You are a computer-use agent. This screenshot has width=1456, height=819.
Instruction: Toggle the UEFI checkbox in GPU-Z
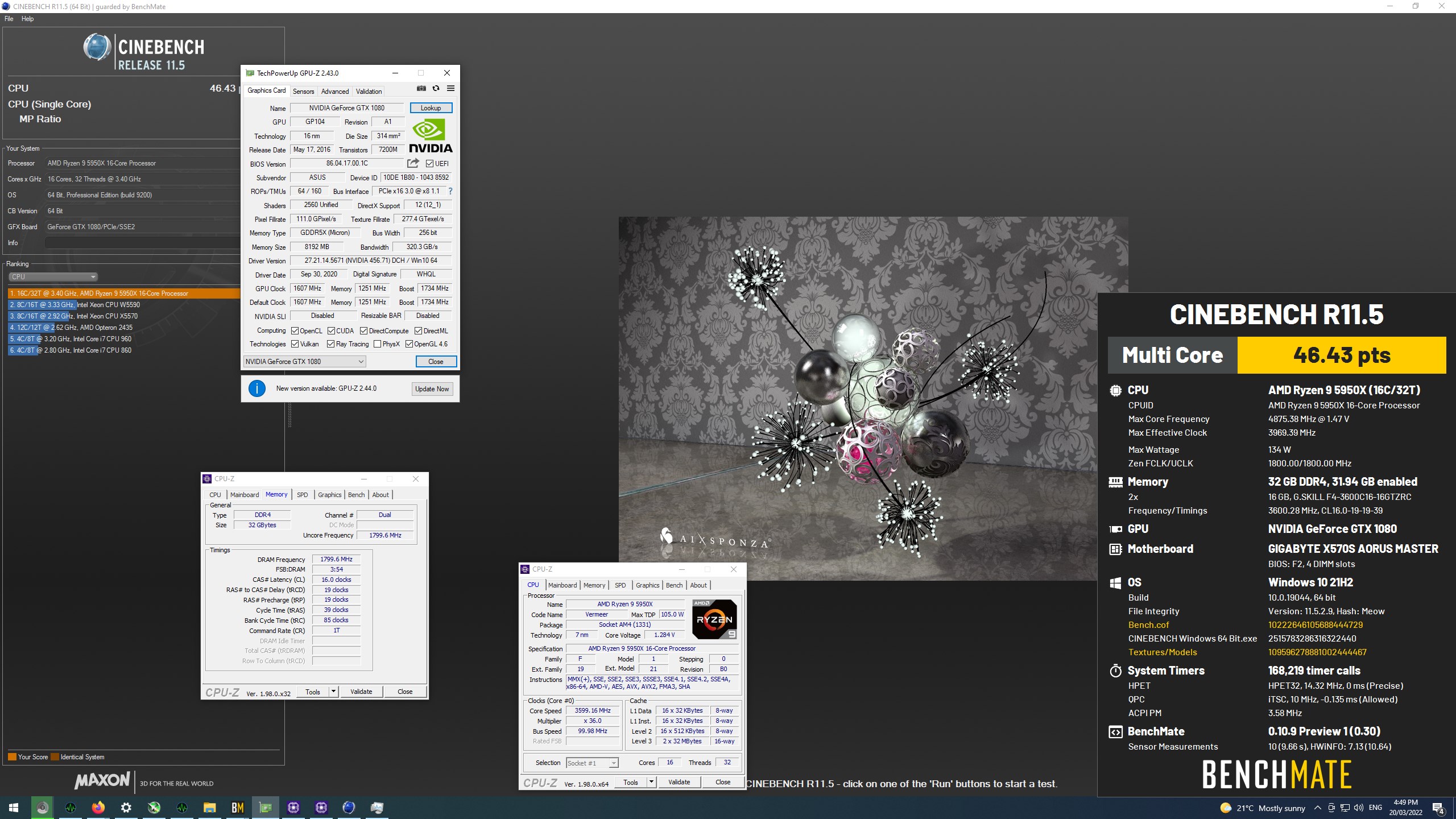(x=430, y=164)
